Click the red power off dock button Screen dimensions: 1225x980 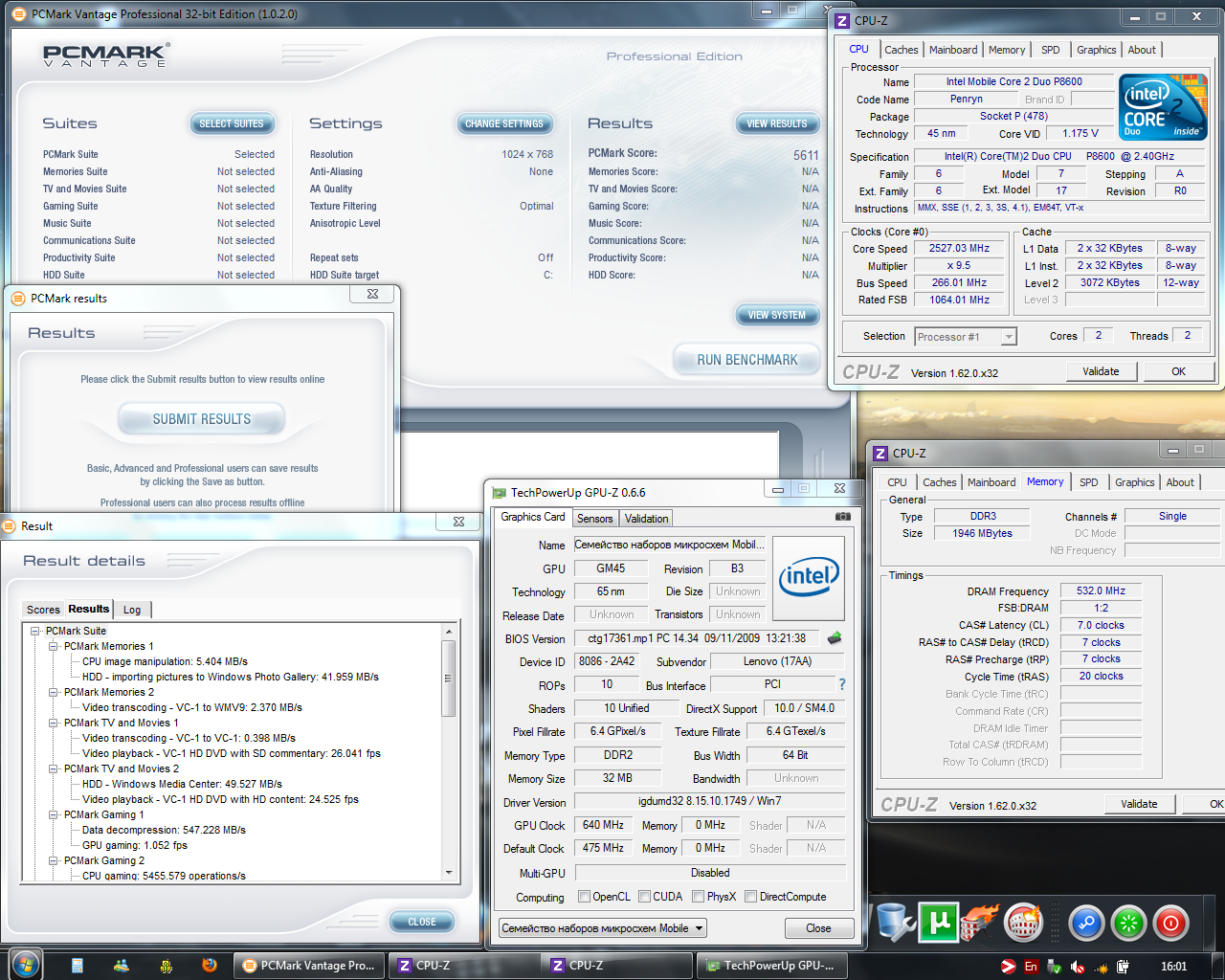pyautogui.click(x=1170, y=924)
